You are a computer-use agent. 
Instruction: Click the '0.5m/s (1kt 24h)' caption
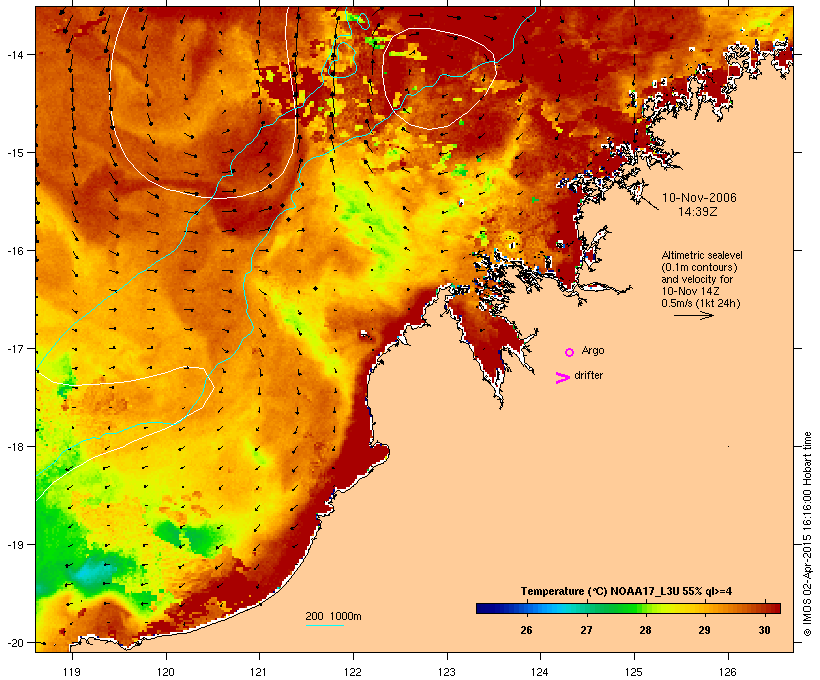pyautogui.click(x=701, y=303)
